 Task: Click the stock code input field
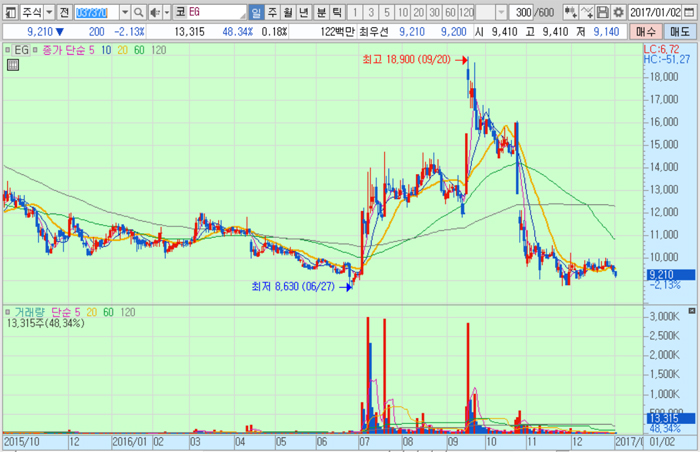(95, 12)
